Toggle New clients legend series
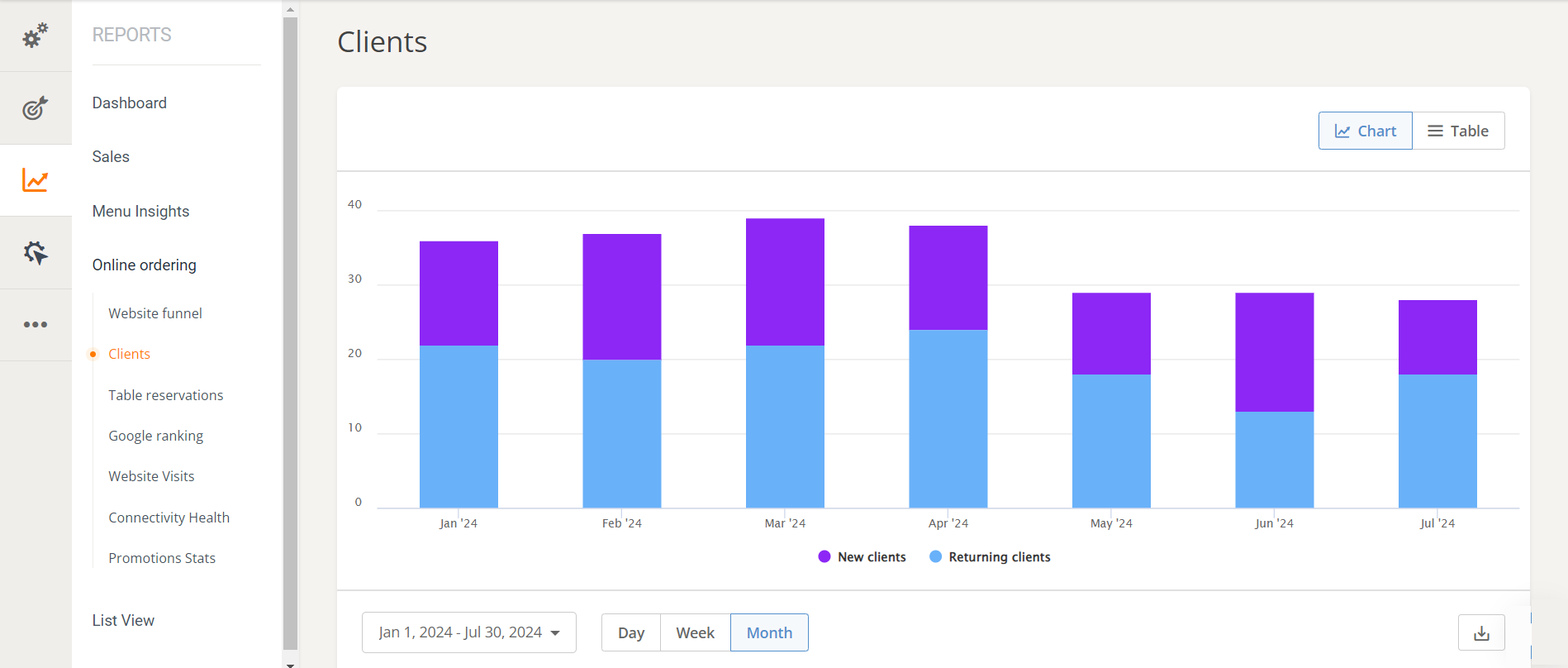Viewport: 1568px width, 668px height. (871, 557)
